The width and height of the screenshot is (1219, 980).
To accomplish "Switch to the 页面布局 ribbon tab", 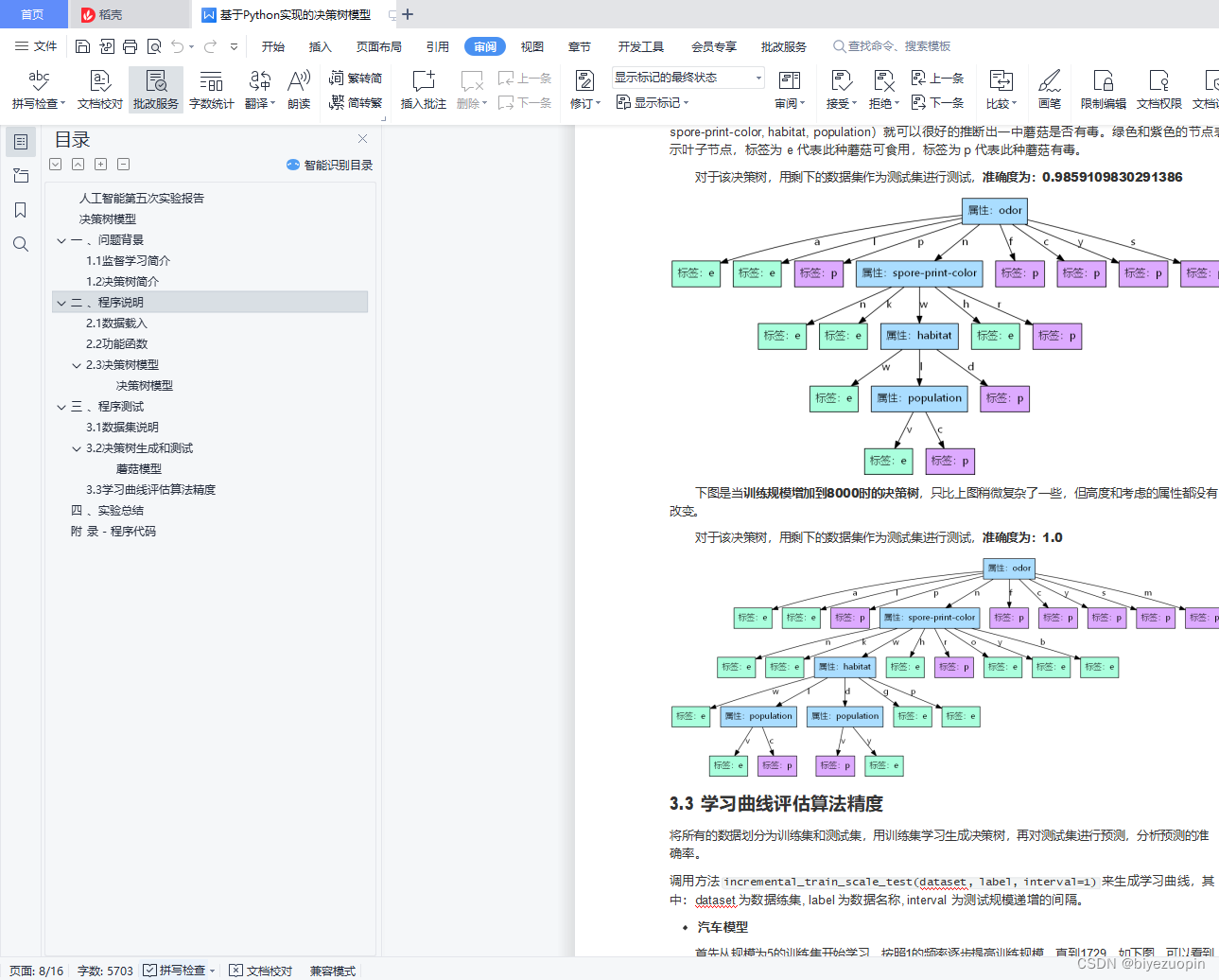I will (x=379, y=46).
